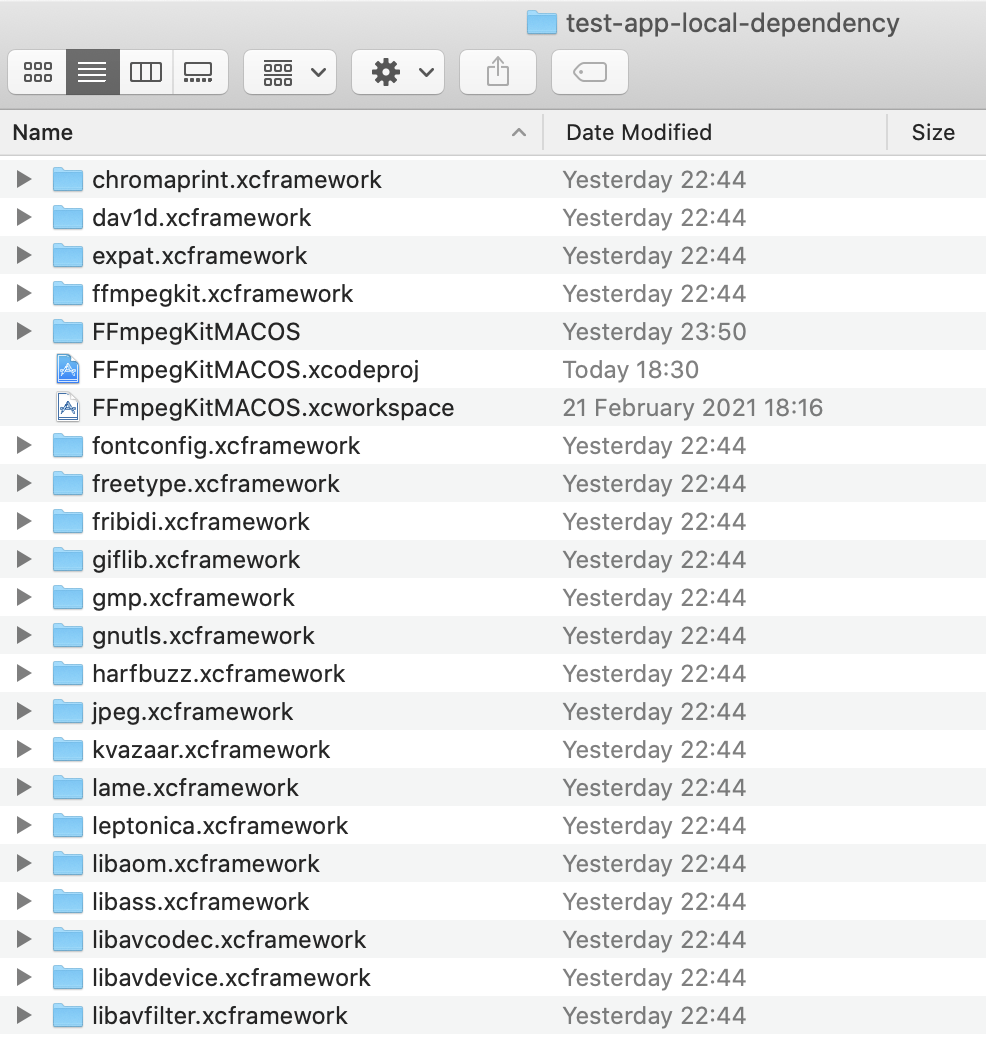Switch to gallery view in toolbar
The width and height of the screenshot is (986, 1038).
pyautogui.click(x=199, y=72)
